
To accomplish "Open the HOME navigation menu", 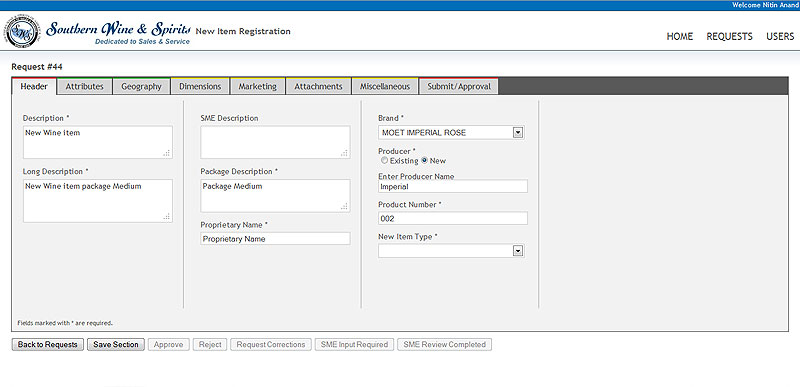I will (680, 37).
